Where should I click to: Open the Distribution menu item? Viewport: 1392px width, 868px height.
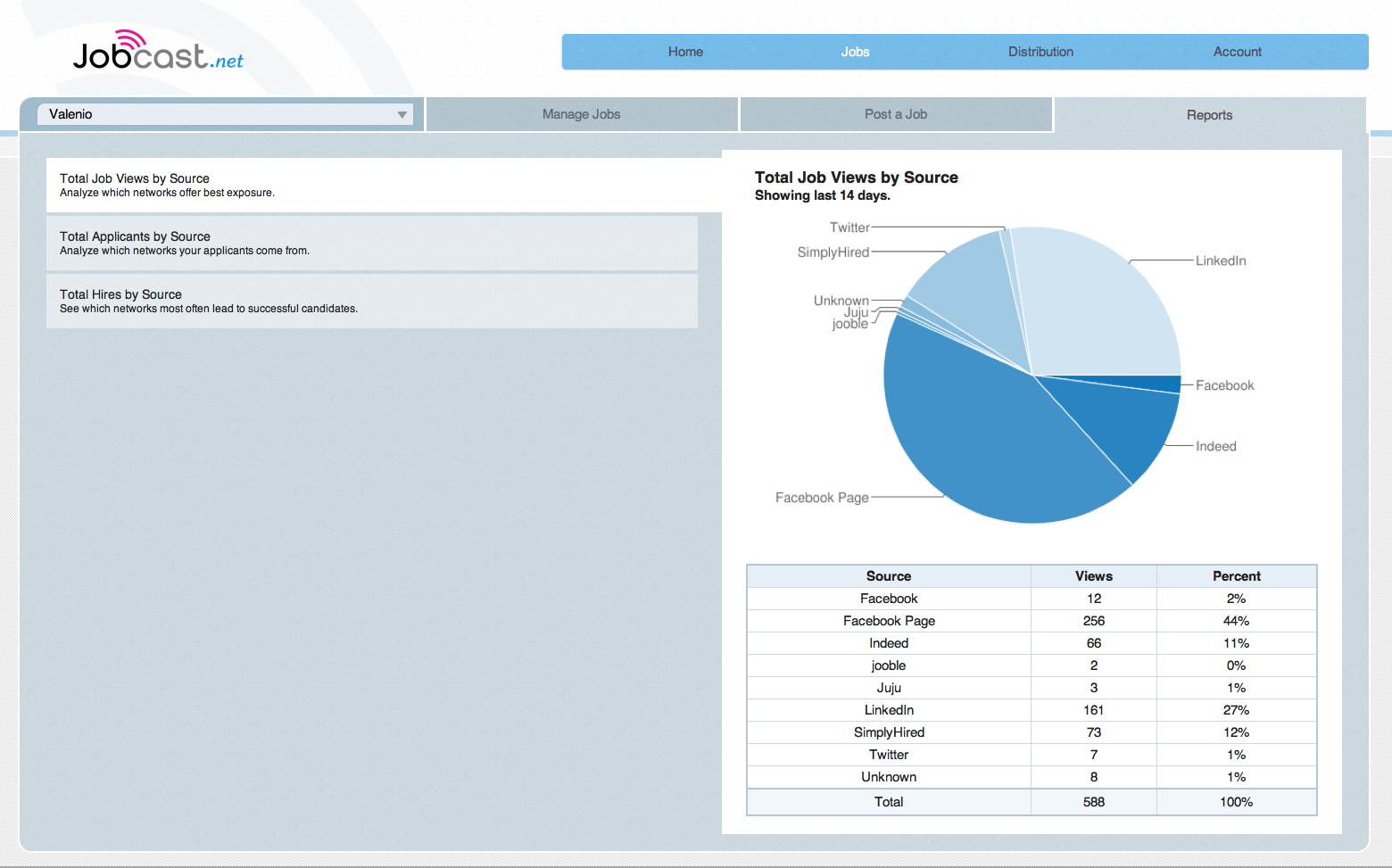pos(1040,52)
